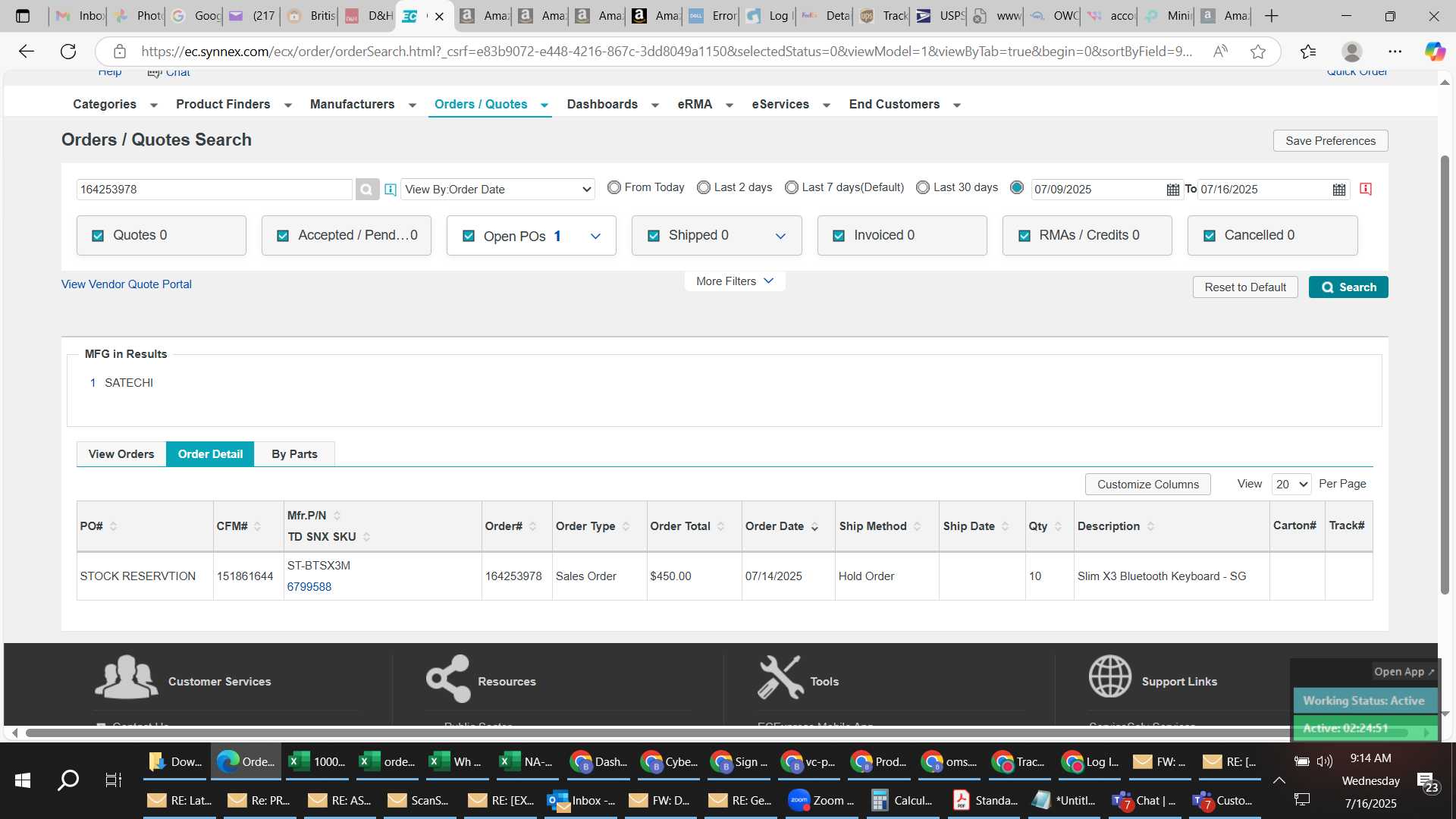The height and width of the screenshot is (819, 1456).
Task: Toggle the Accepted / Pending checkbox
Action: point(283,236)
